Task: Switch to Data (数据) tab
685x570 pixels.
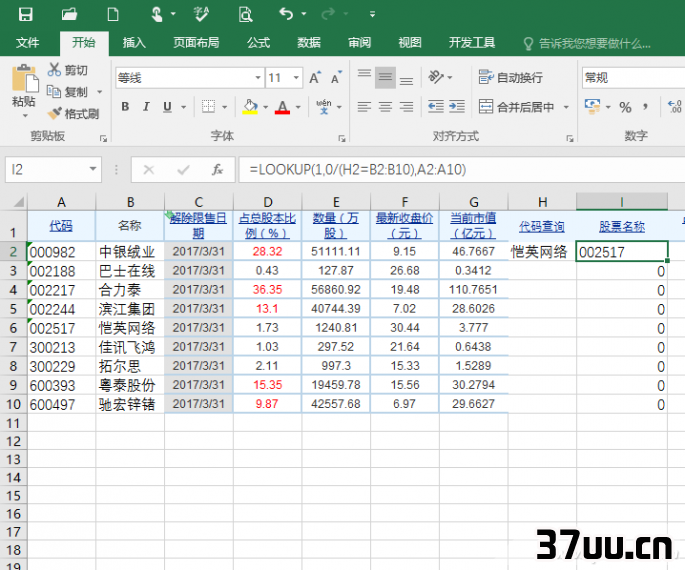Action: (309, 43)
